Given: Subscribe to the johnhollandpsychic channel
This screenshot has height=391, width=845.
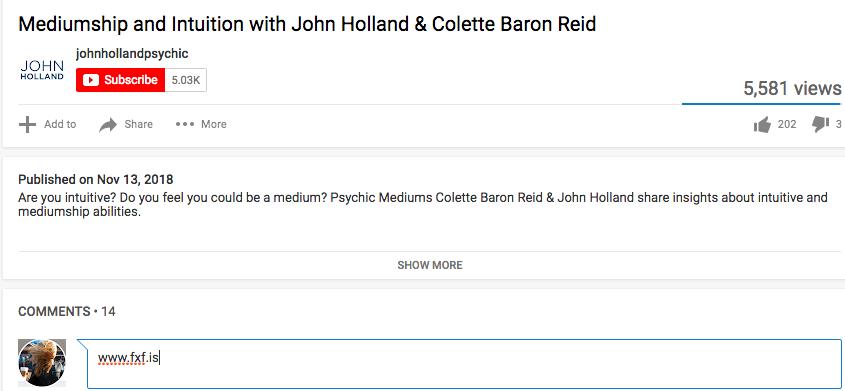Looking at the screenshot, I should 120,80.
